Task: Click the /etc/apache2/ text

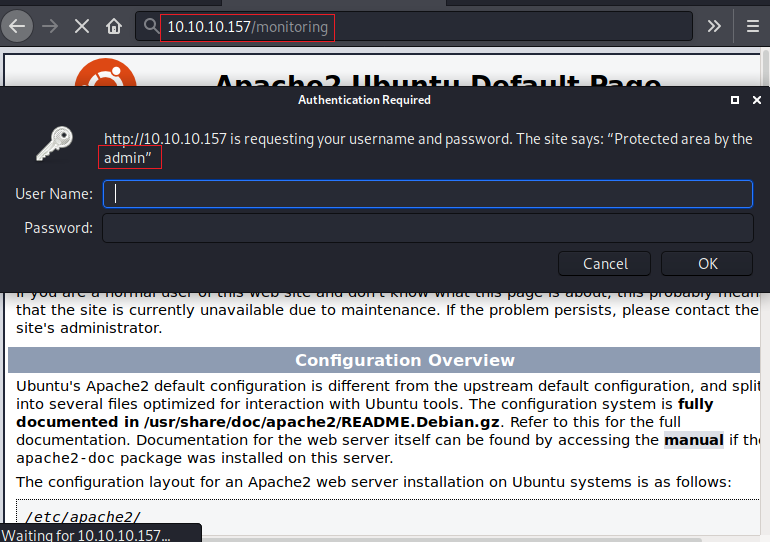Action: (x=83, y=517)
